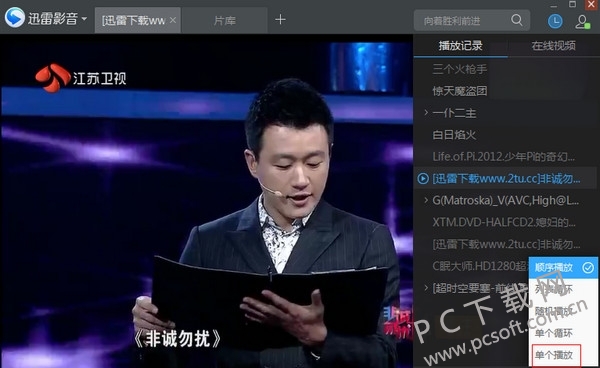The width and height of the screenshot is (600, 368).
Task: Click the playing indicator icon beside 非诚勿扰
Action: (423, 178)
